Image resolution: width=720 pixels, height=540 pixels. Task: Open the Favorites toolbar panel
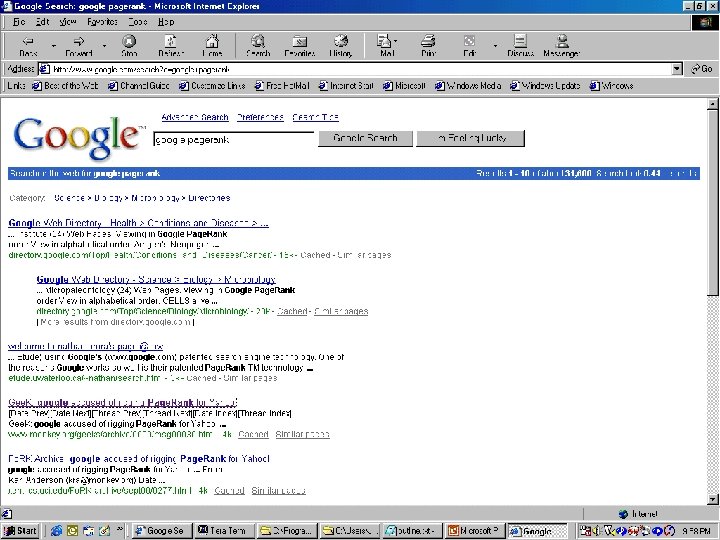(x=300, y=46)
